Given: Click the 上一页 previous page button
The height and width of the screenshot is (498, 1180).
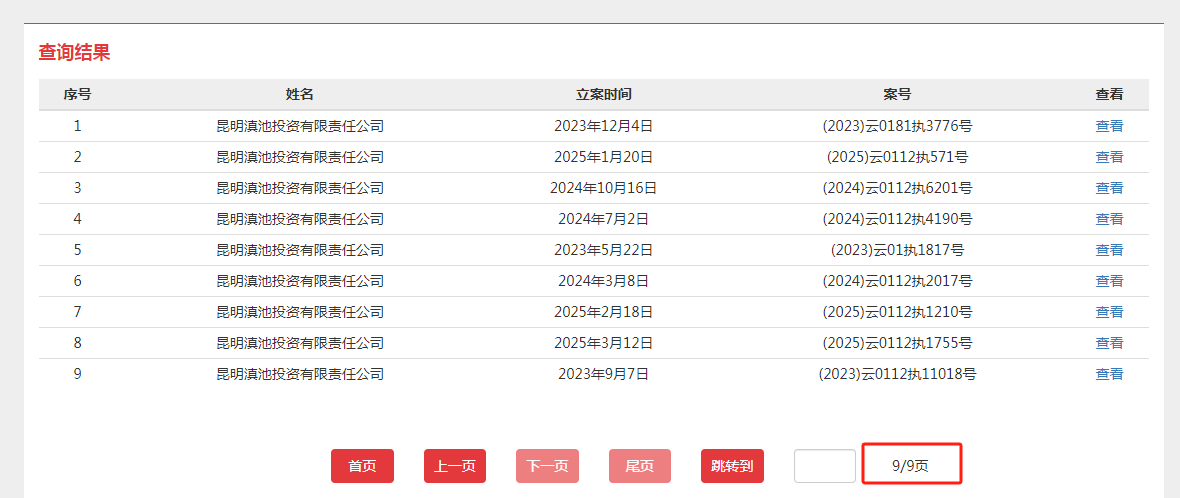Looking at the screenshot, I should click(455, 466).
